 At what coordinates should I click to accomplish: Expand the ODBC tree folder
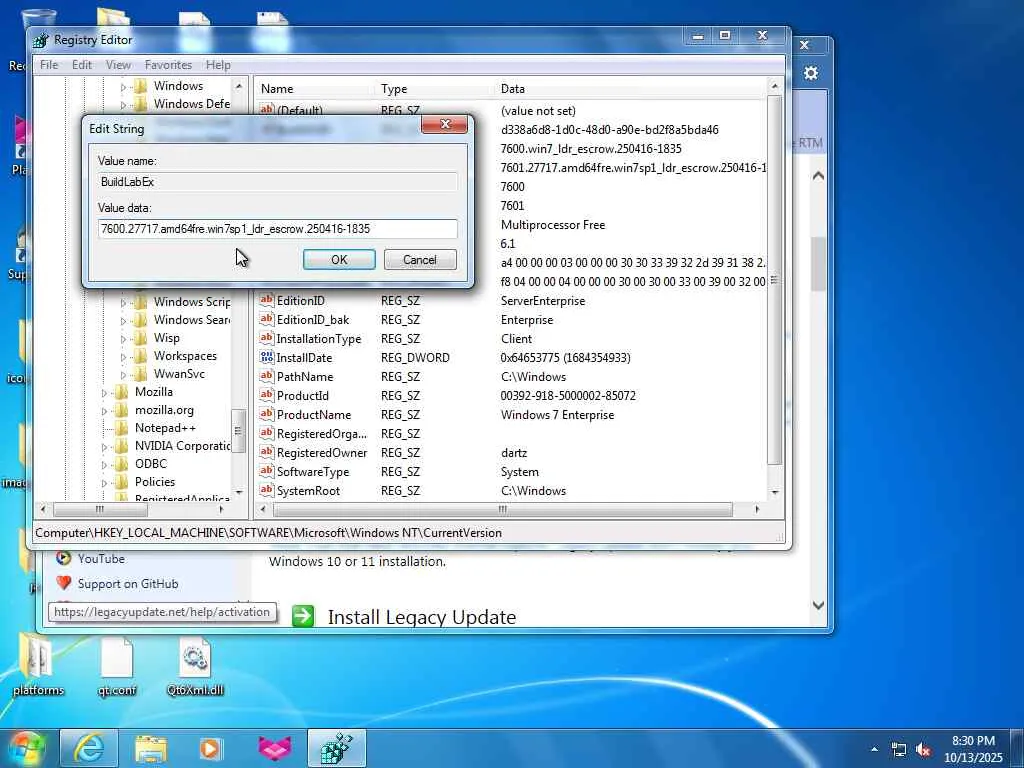pyautogui.click(x=104, y=465)
